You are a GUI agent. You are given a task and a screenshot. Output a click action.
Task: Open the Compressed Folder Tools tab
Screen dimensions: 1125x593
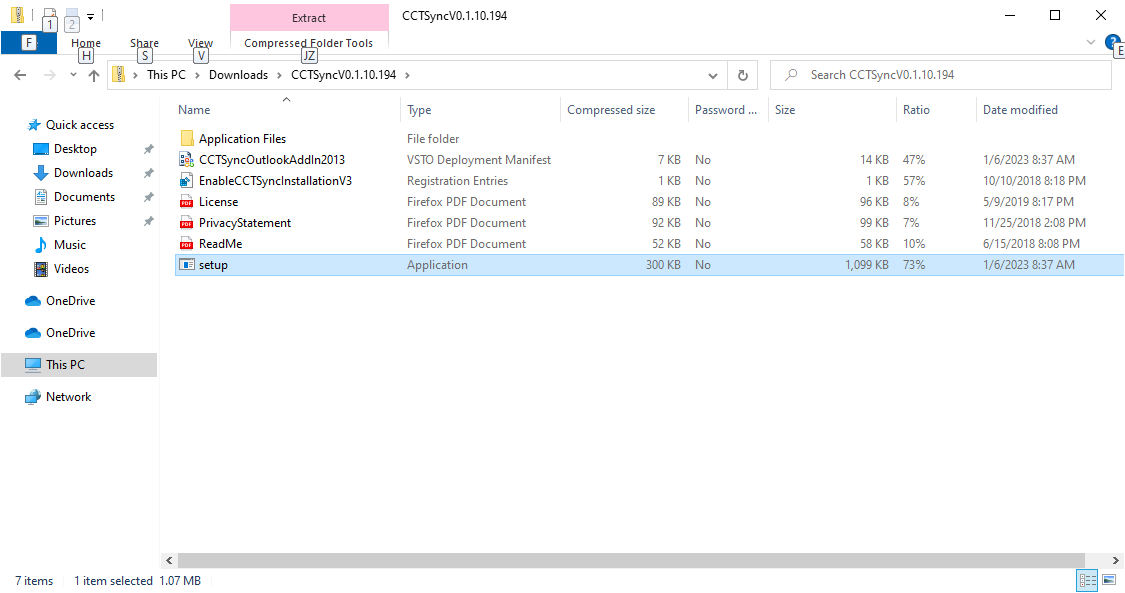pyautogui.click(x=309, y=43)
